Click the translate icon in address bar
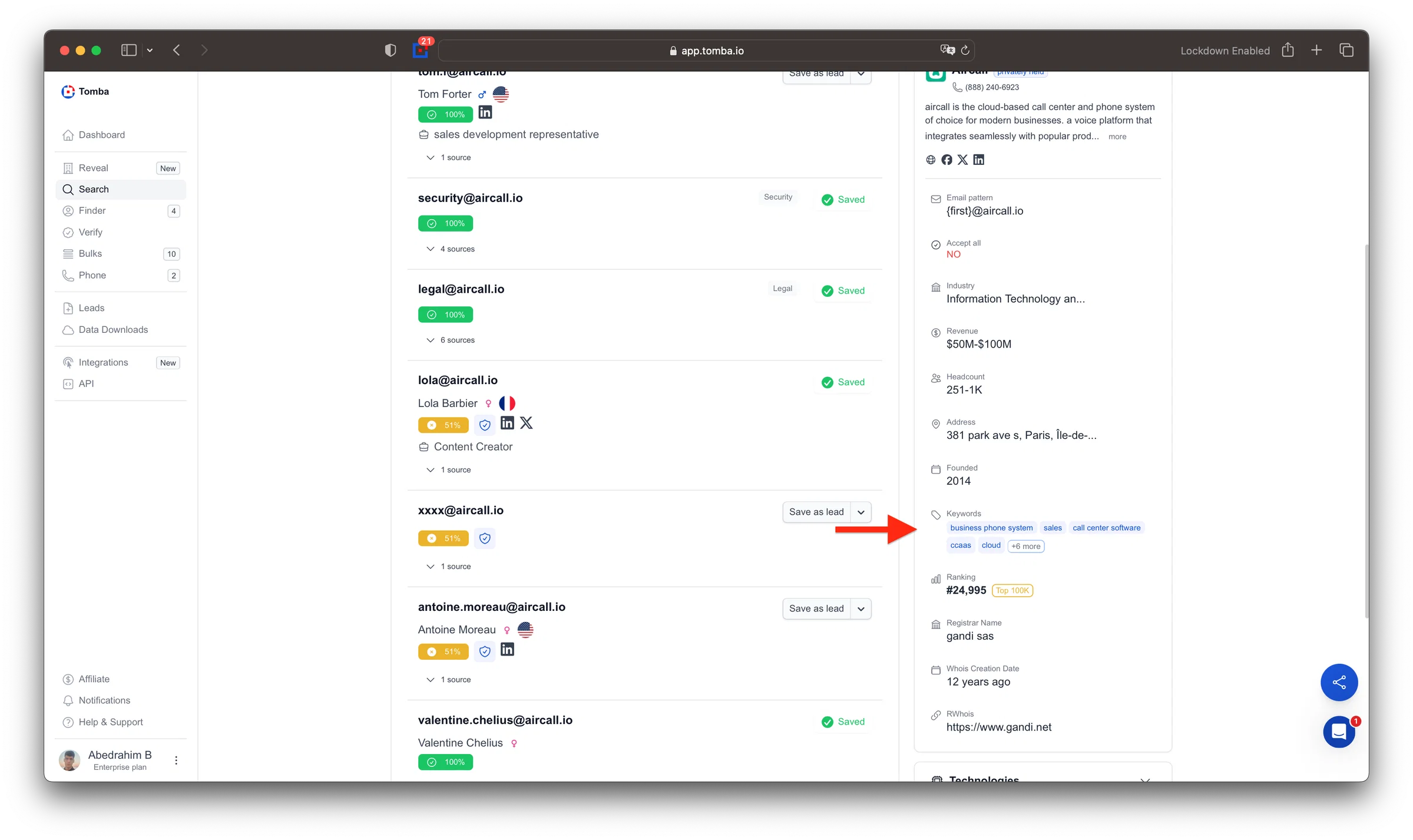 click(x=947, y=50)
